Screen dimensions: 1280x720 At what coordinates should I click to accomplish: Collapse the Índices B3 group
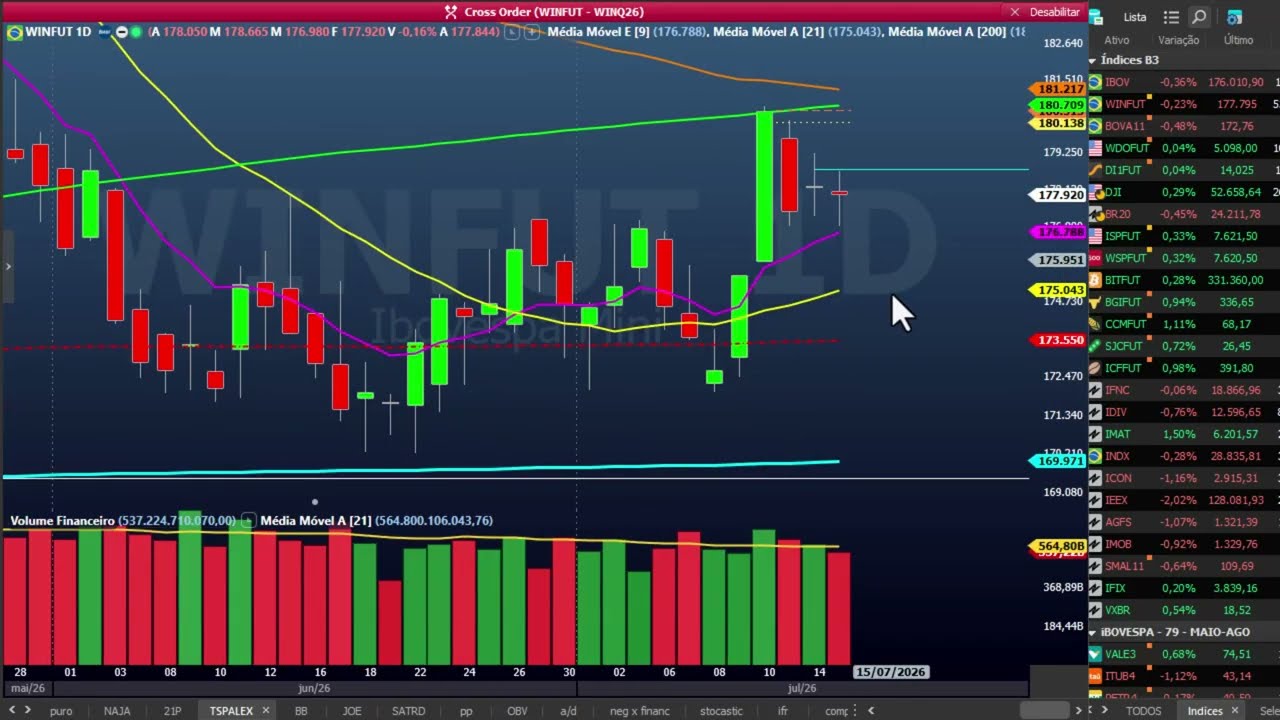(1093, 61)
